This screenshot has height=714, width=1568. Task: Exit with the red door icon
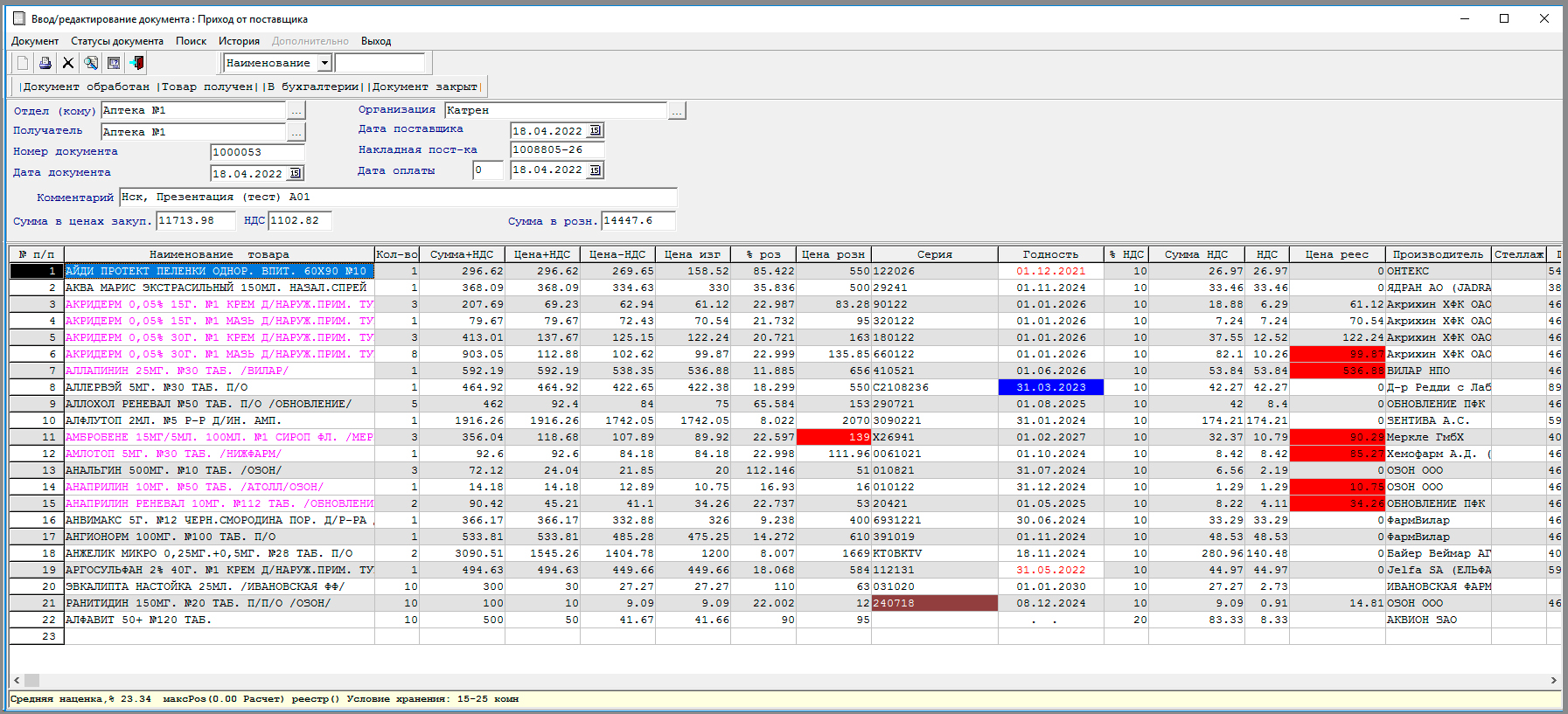point(136,63)
